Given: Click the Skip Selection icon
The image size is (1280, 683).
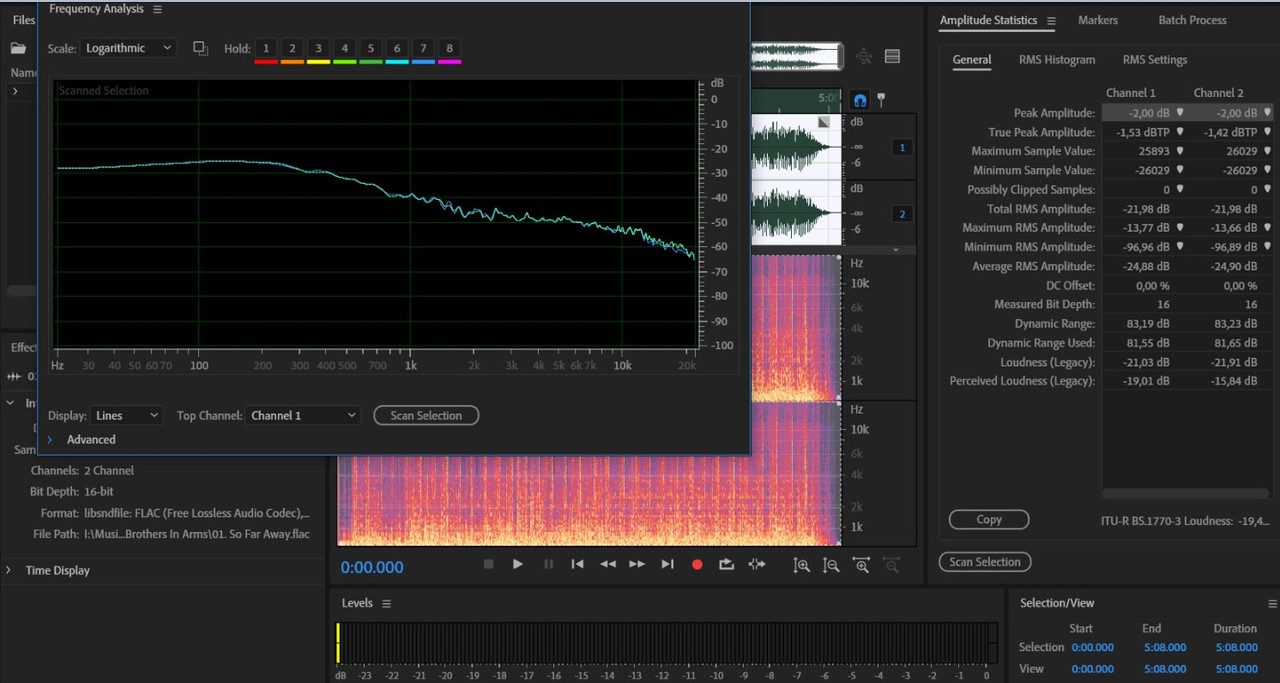Looking at the screenshot, I should tap(757, 564).
